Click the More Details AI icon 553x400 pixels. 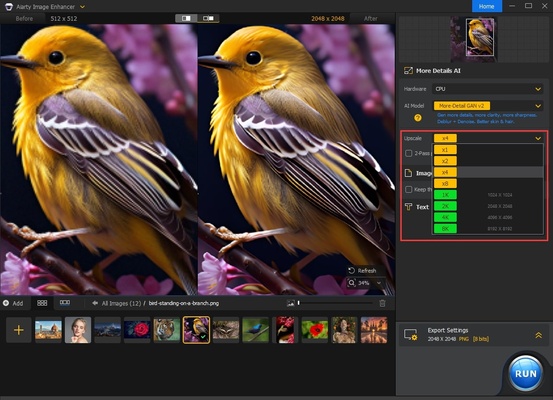[408, 71]
